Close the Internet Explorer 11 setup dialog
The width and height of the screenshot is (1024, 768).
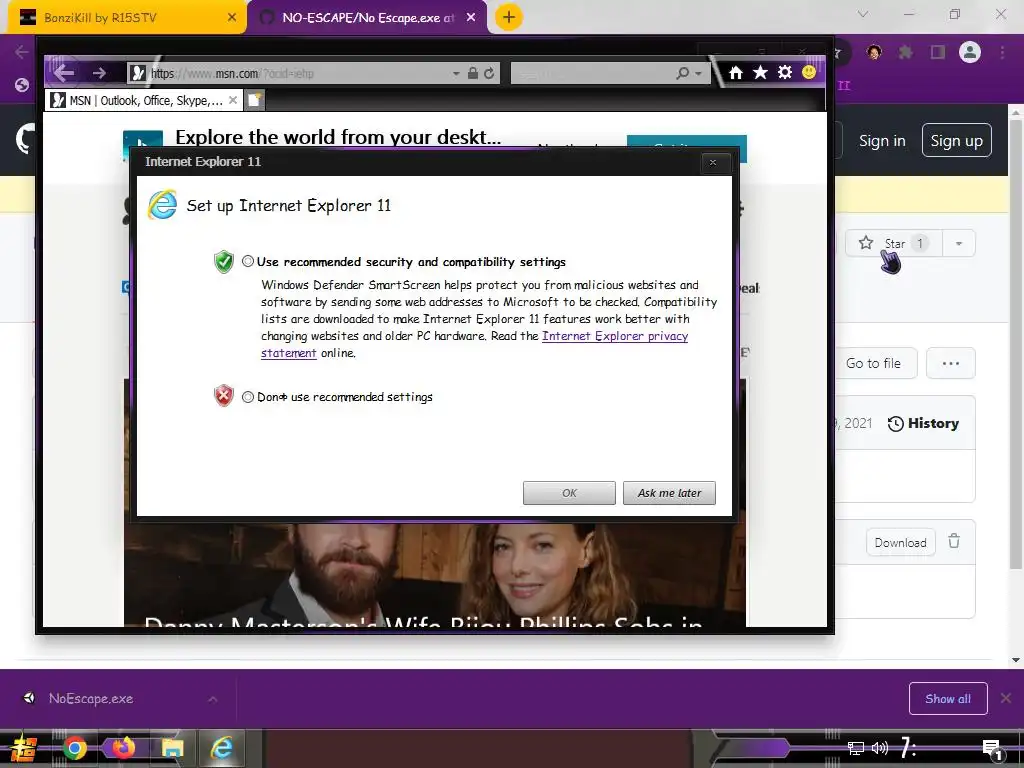[712, 162]
